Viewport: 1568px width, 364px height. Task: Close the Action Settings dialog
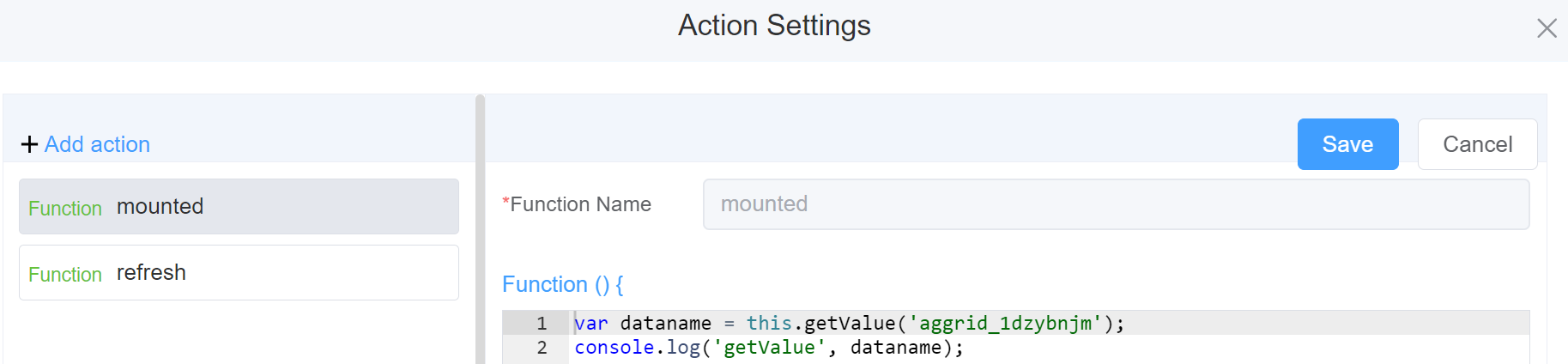point(1546,28)
